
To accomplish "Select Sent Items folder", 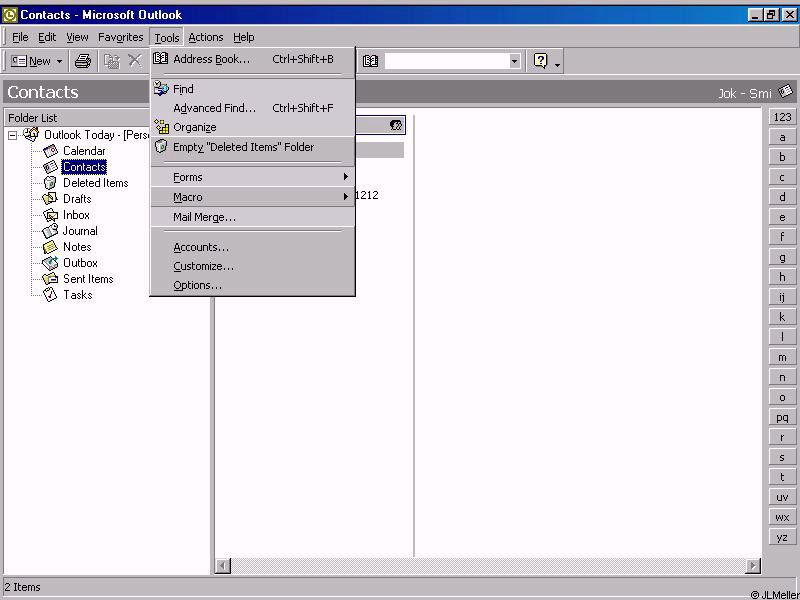I will click(x=88, y=279).
